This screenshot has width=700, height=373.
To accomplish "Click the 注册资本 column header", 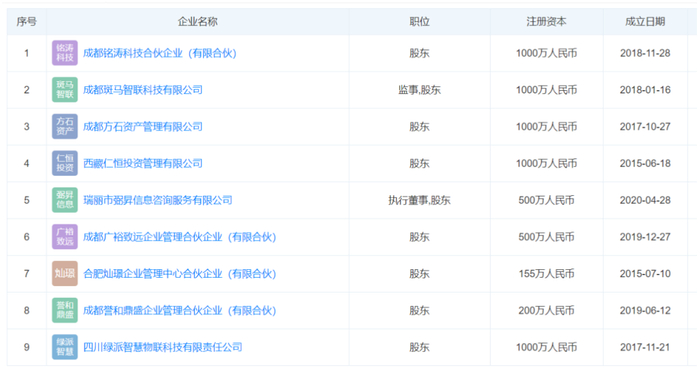I will (546, 21).
